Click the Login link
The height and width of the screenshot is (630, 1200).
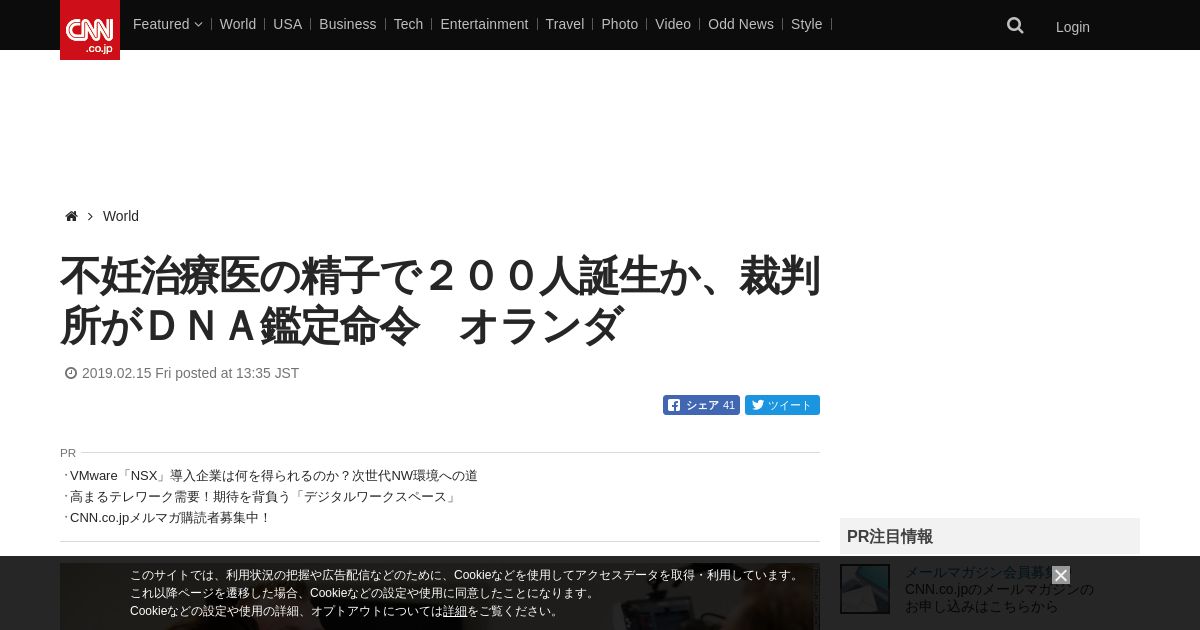1073,27
